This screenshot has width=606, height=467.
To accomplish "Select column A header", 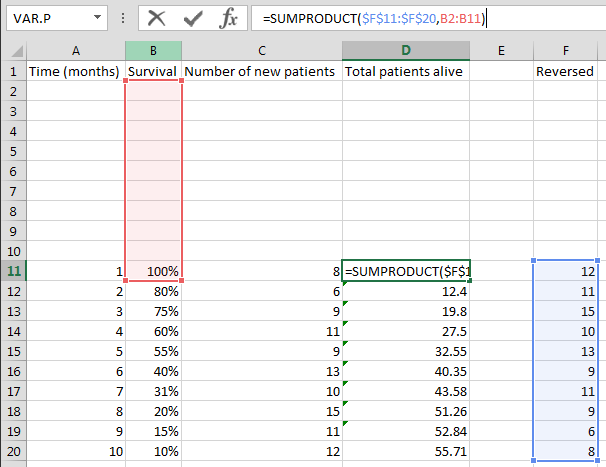I will point(76,51).
